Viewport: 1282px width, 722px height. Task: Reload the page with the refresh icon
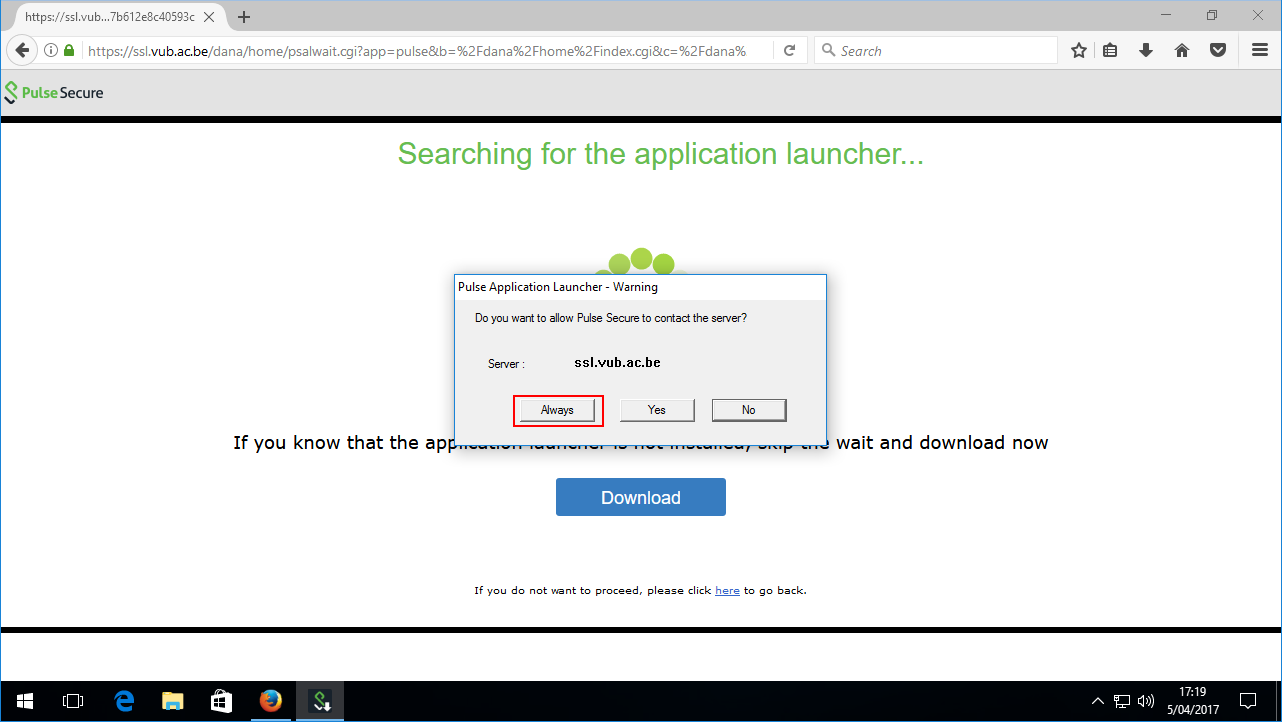[789, 50]
